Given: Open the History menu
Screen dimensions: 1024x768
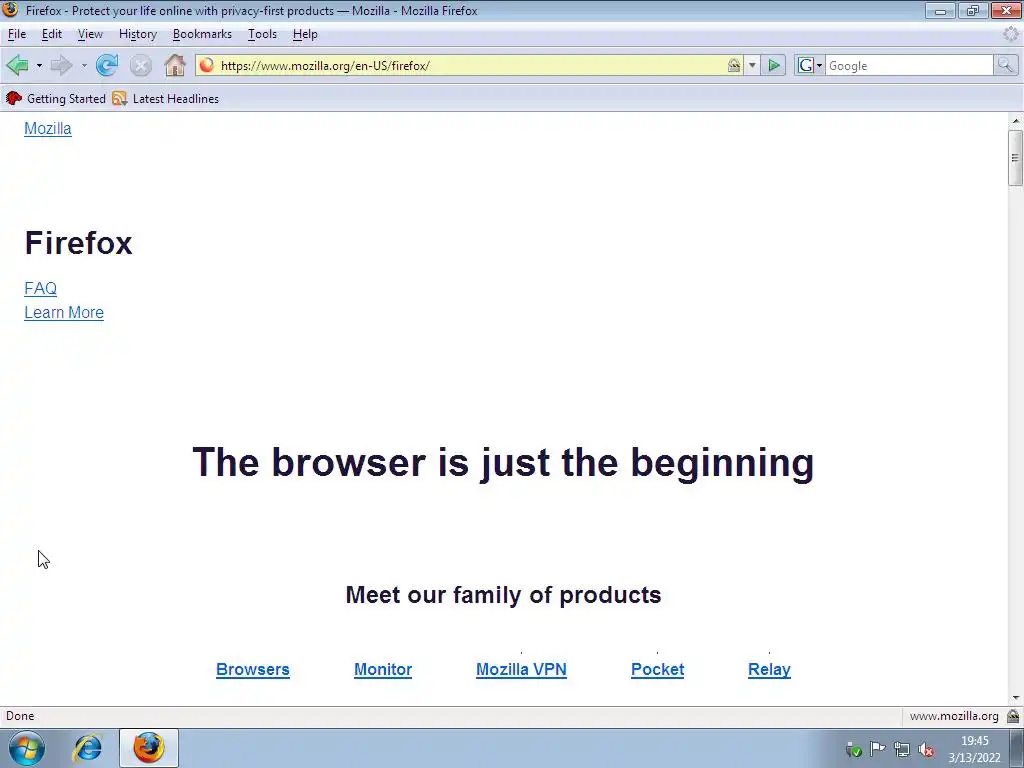Looking at the screenshot, I should coord(138,34).
